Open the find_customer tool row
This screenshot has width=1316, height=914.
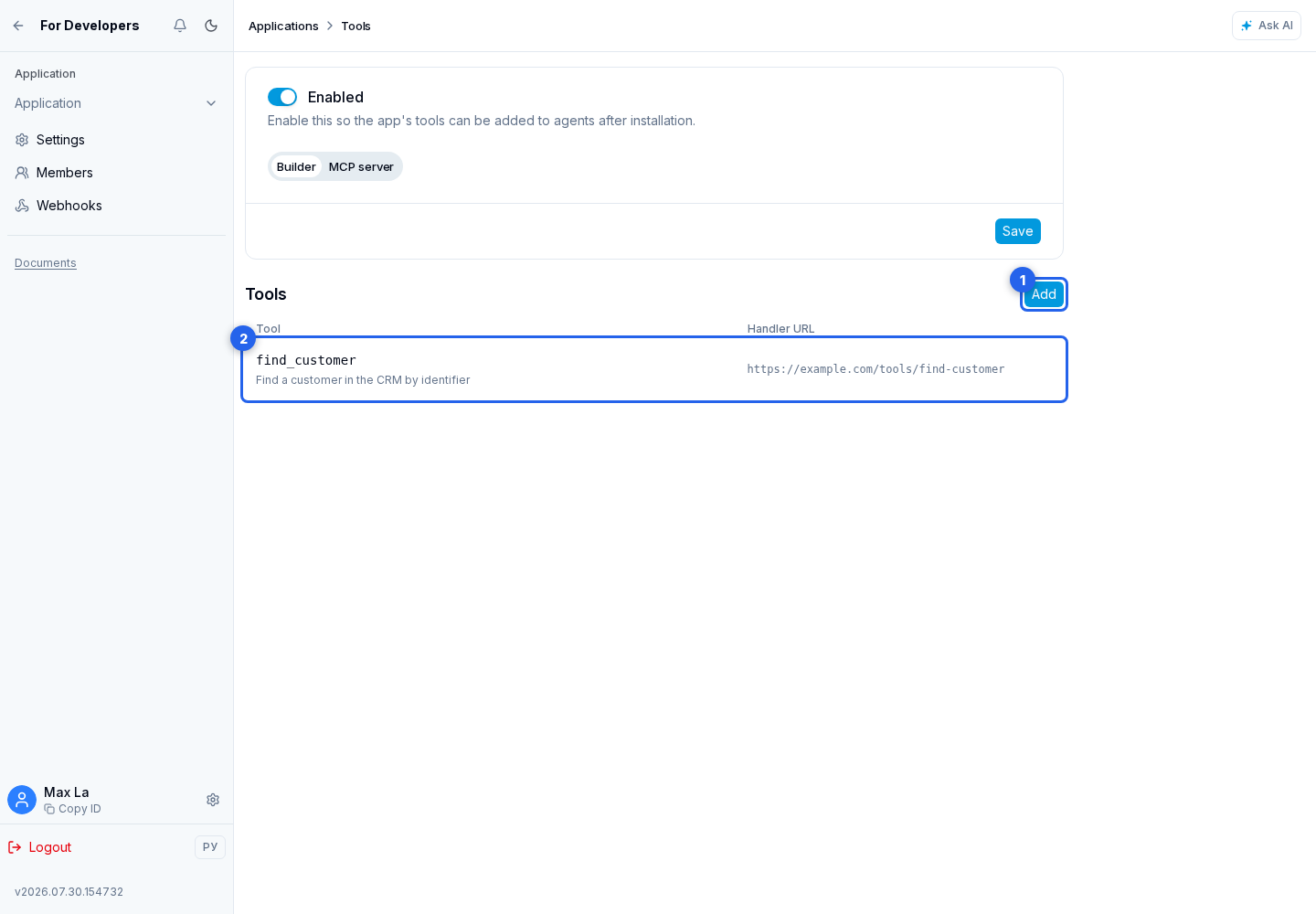(654, 369)
